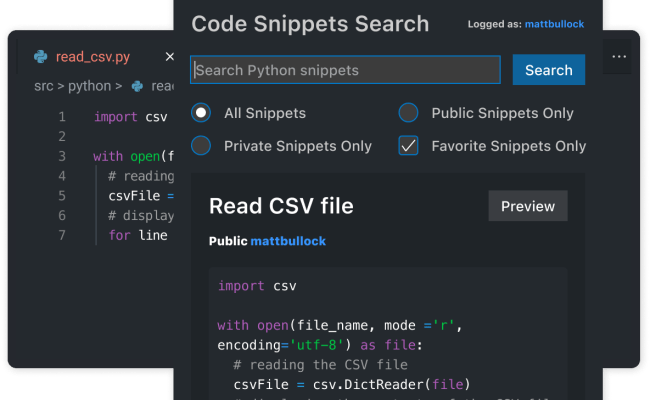This screenshot has height=400, width=650.
Task: Click the Preview button for Read CSV file
Action: click(528, 206)
